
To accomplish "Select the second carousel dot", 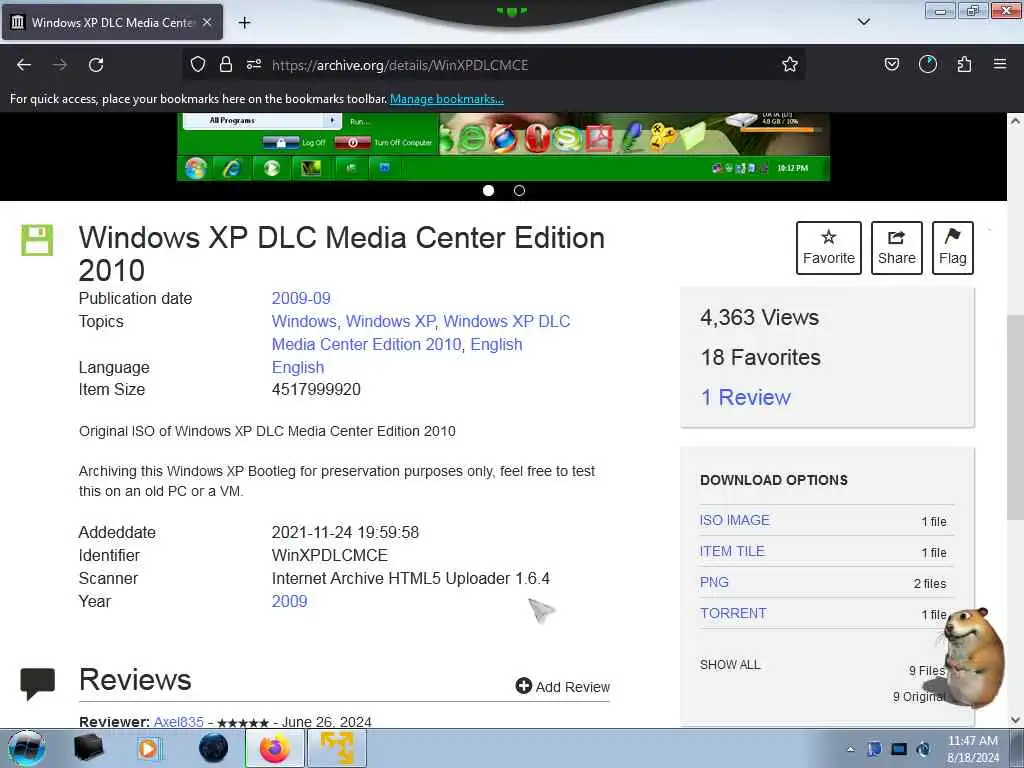I will (x=519, y=191).
